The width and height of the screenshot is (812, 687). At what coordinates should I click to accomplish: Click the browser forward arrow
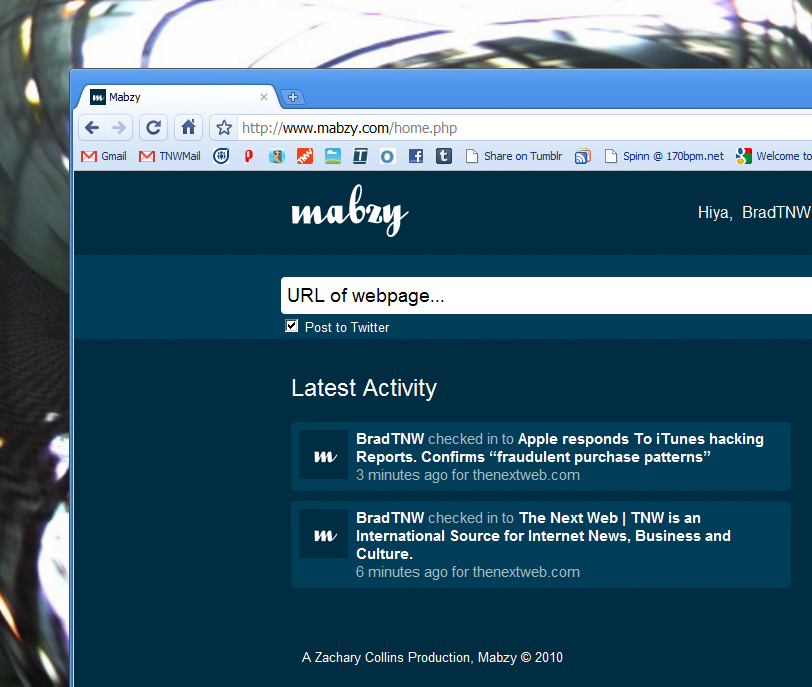[x=119, y=127]
